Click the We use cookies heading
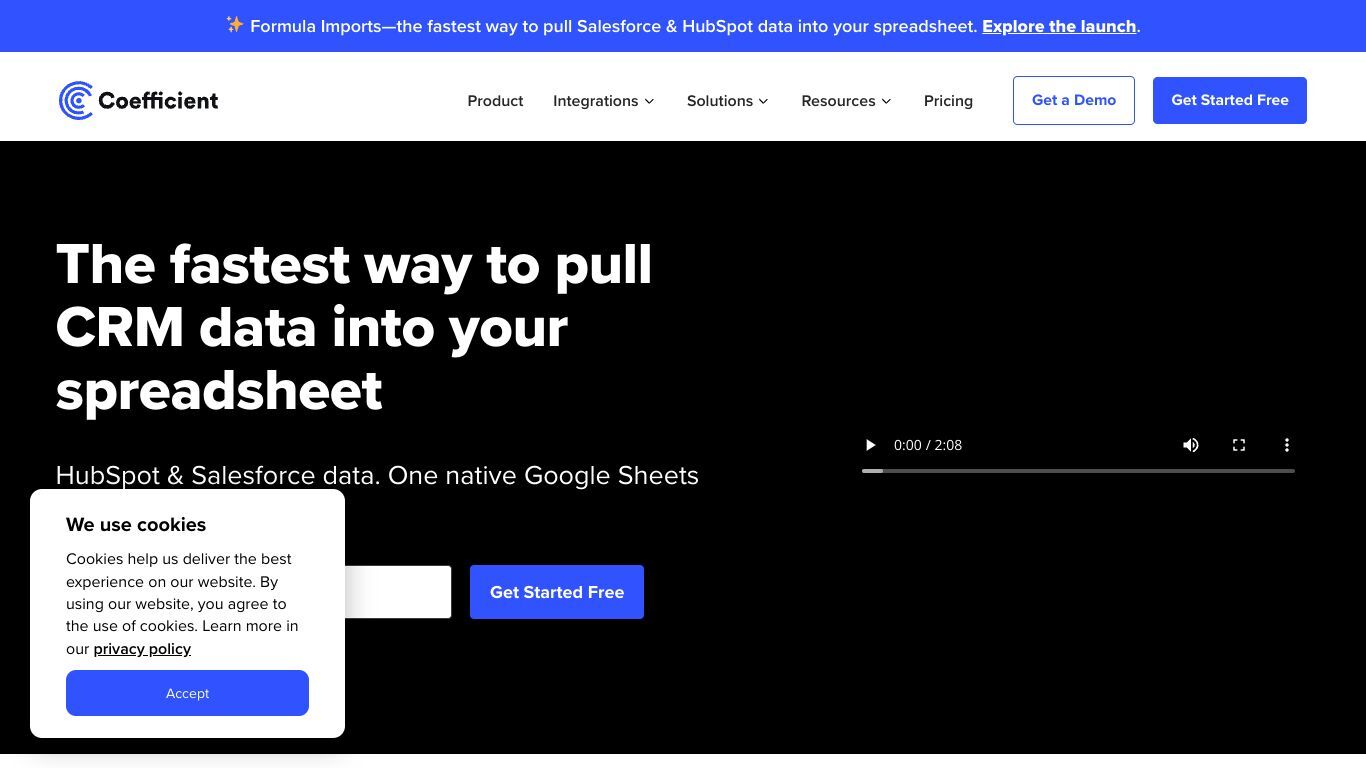The width and height of the screenshot is (1366, 768). 136,525
